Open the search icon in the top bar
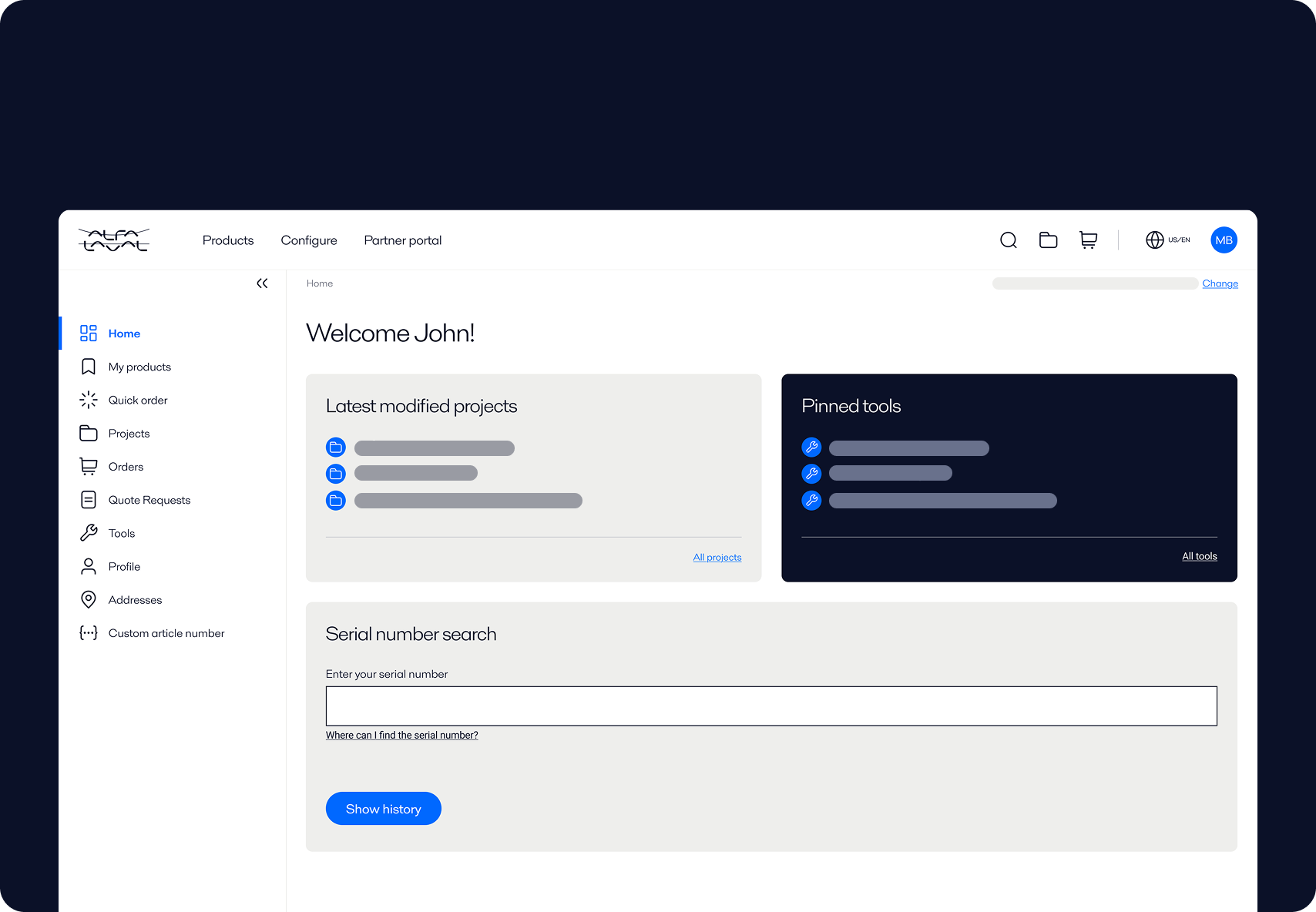This screenshot has height=912, width=1316. tap(1008, 240)
